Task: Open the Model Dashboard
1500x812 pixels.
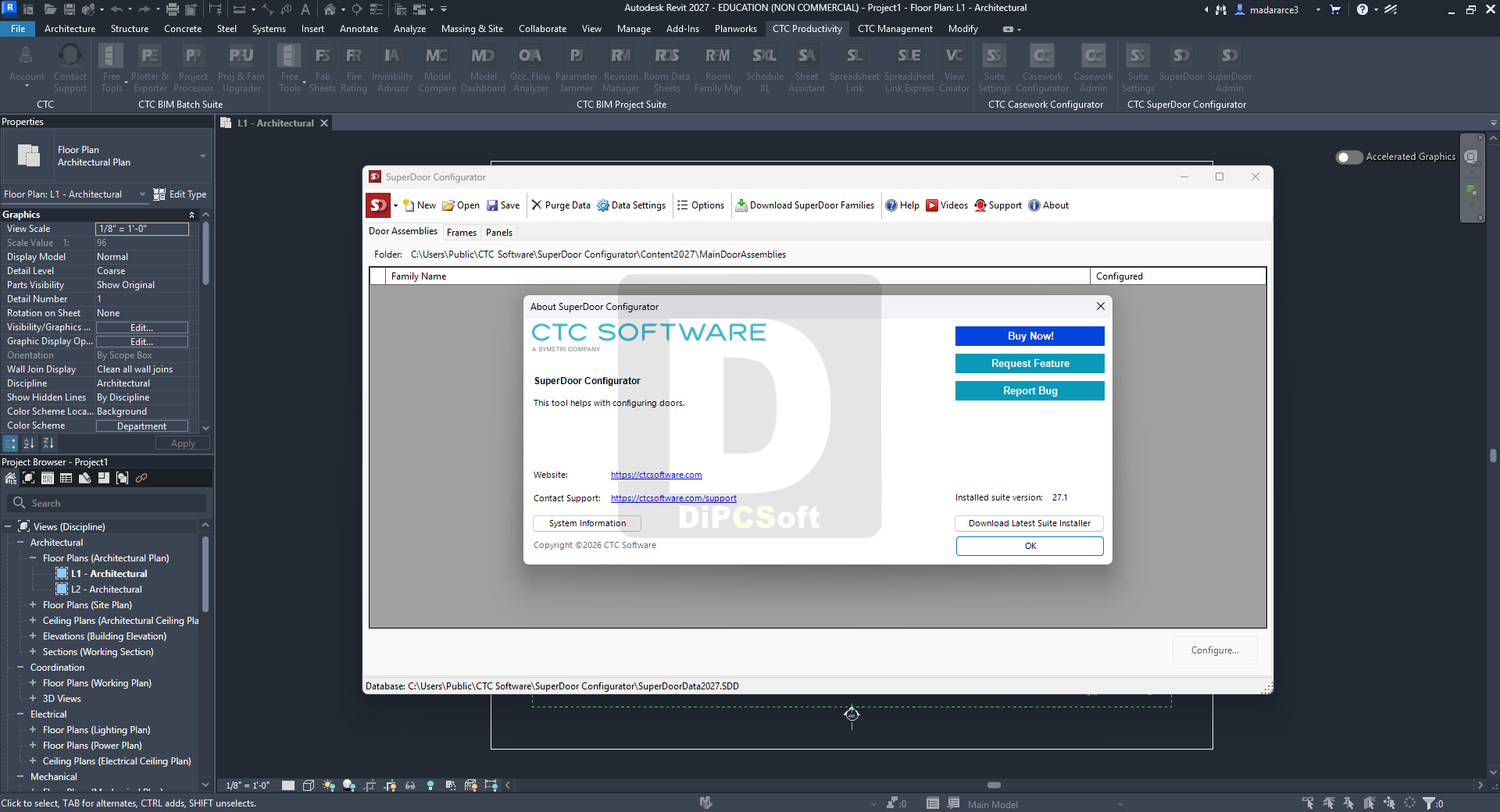Action: [x=483, y=69]
